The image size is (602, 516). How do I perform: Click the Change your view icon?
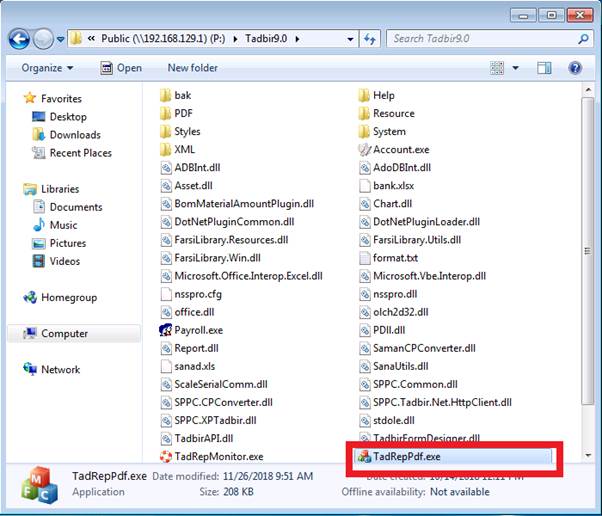tap(497, 68)
